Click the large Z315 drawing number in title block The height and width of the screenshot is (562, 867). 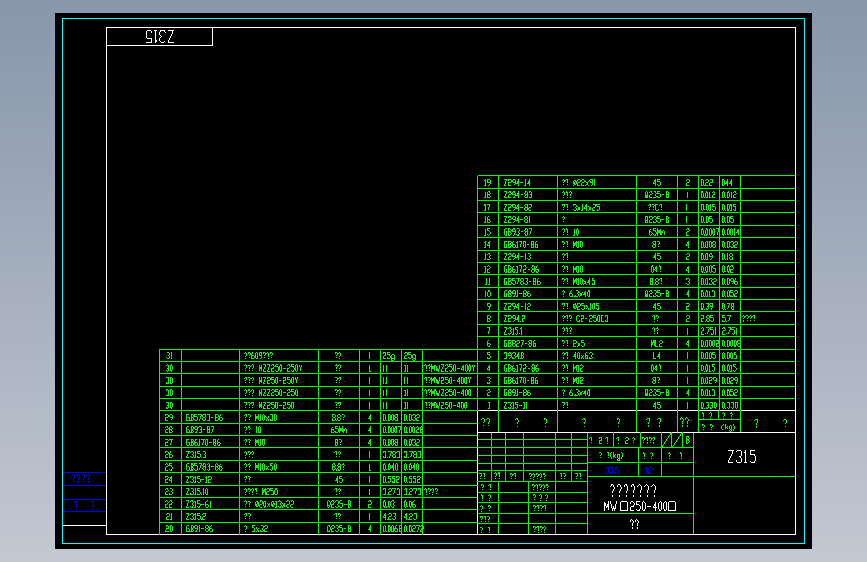tap(741, 457)
